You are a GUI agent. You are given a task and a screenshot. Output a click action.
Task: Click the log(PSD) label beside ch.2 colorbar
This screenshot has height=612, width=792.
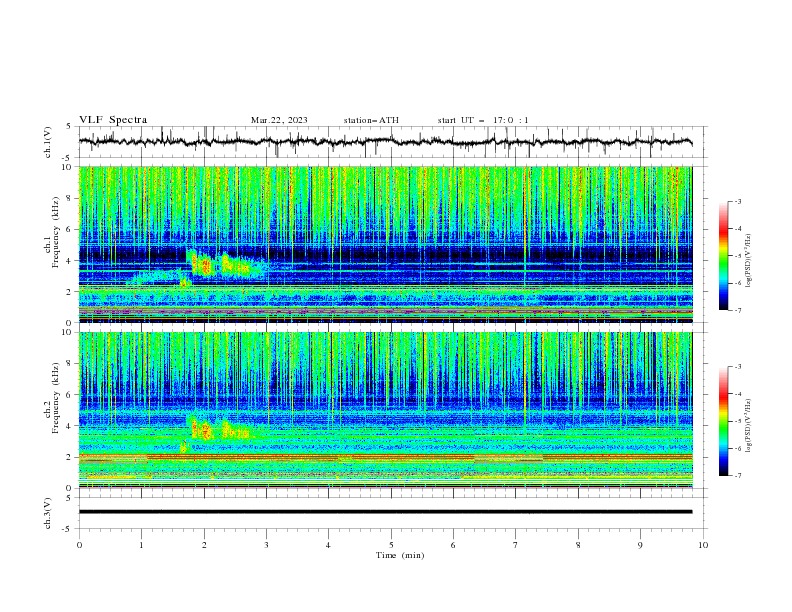[x=750, y=425]
